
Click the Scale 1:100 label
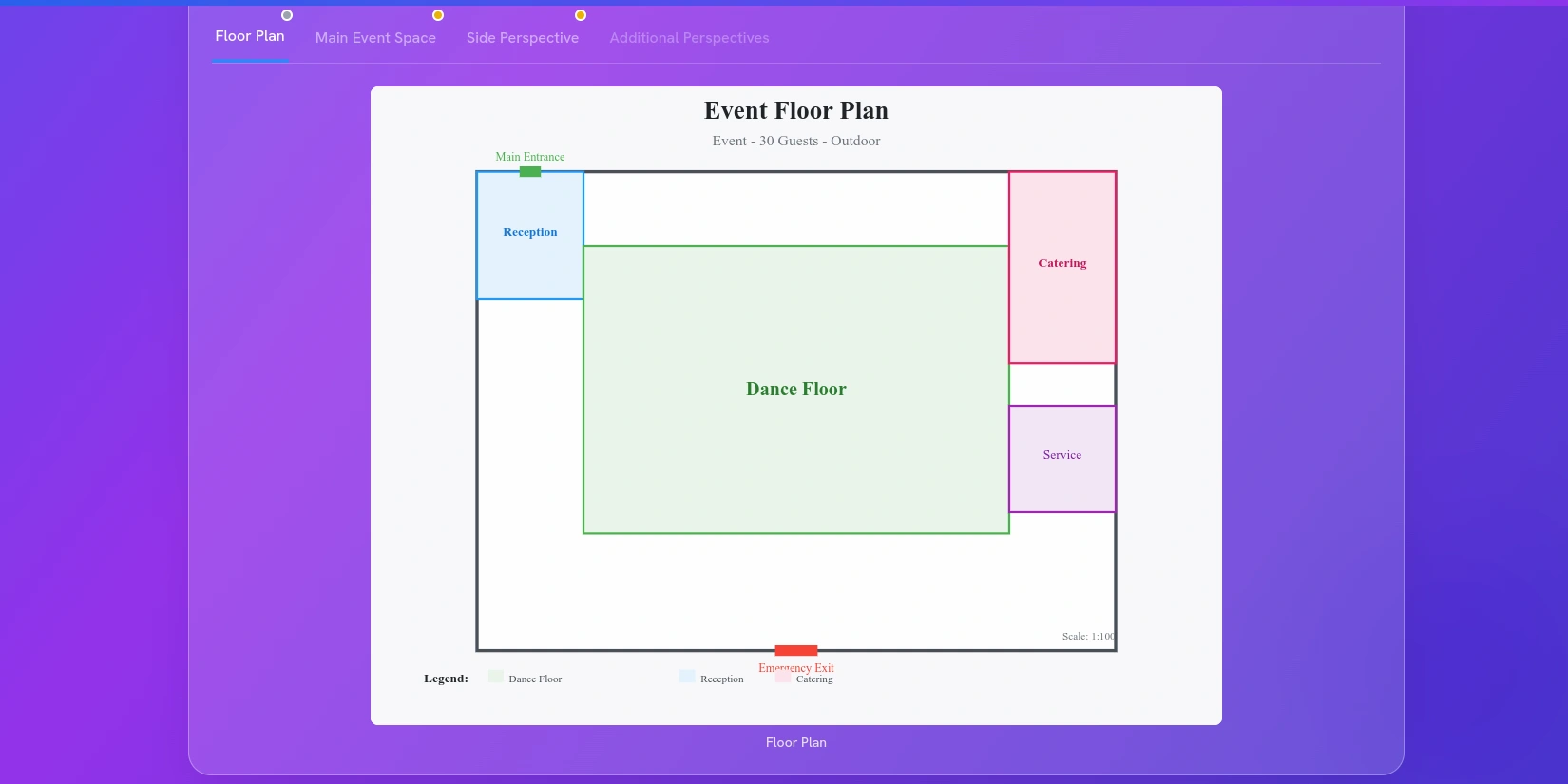tap(1088, 637)
